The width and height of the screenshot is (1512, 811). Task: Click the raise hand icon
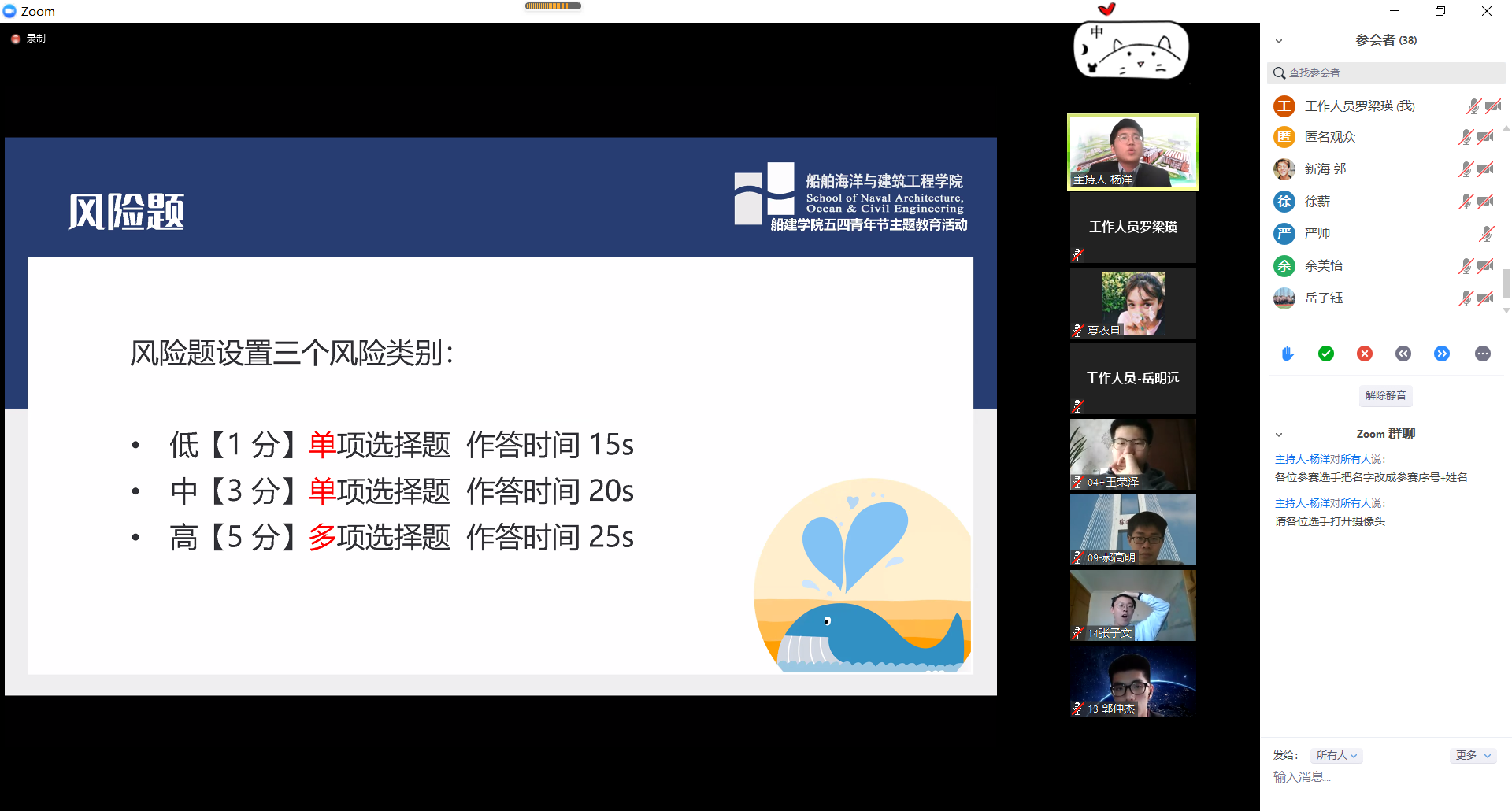pyautogui.click(x=1287, y=354)
